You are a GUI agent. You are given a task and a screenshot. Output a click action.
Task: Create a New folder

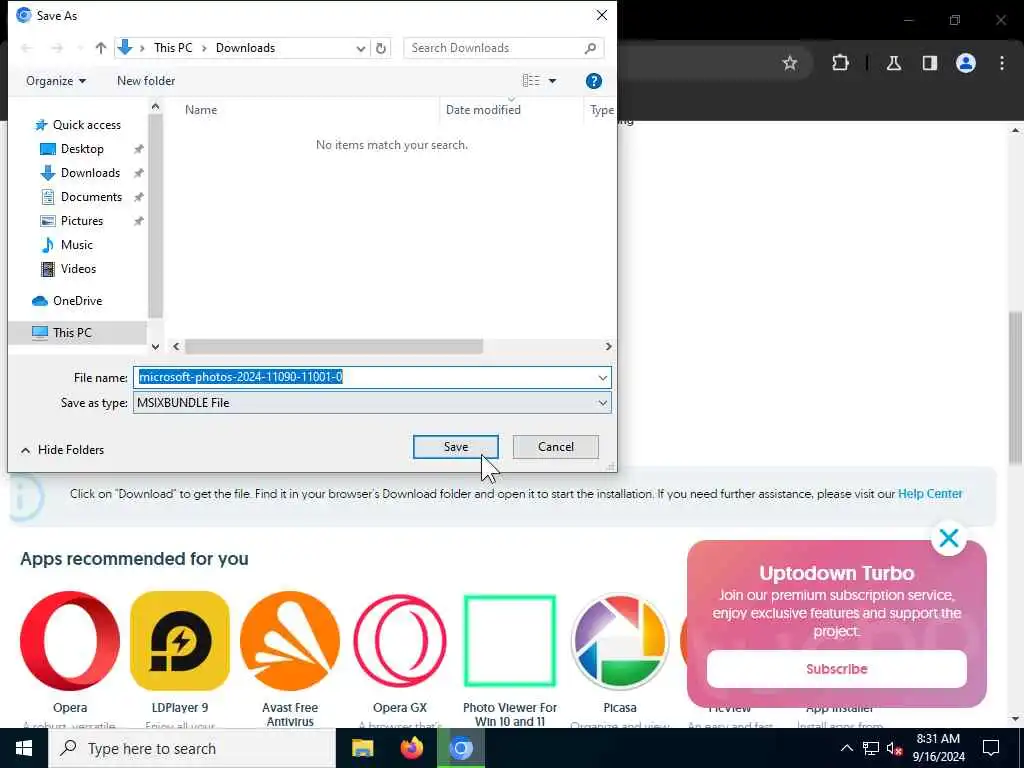point(146,81)
